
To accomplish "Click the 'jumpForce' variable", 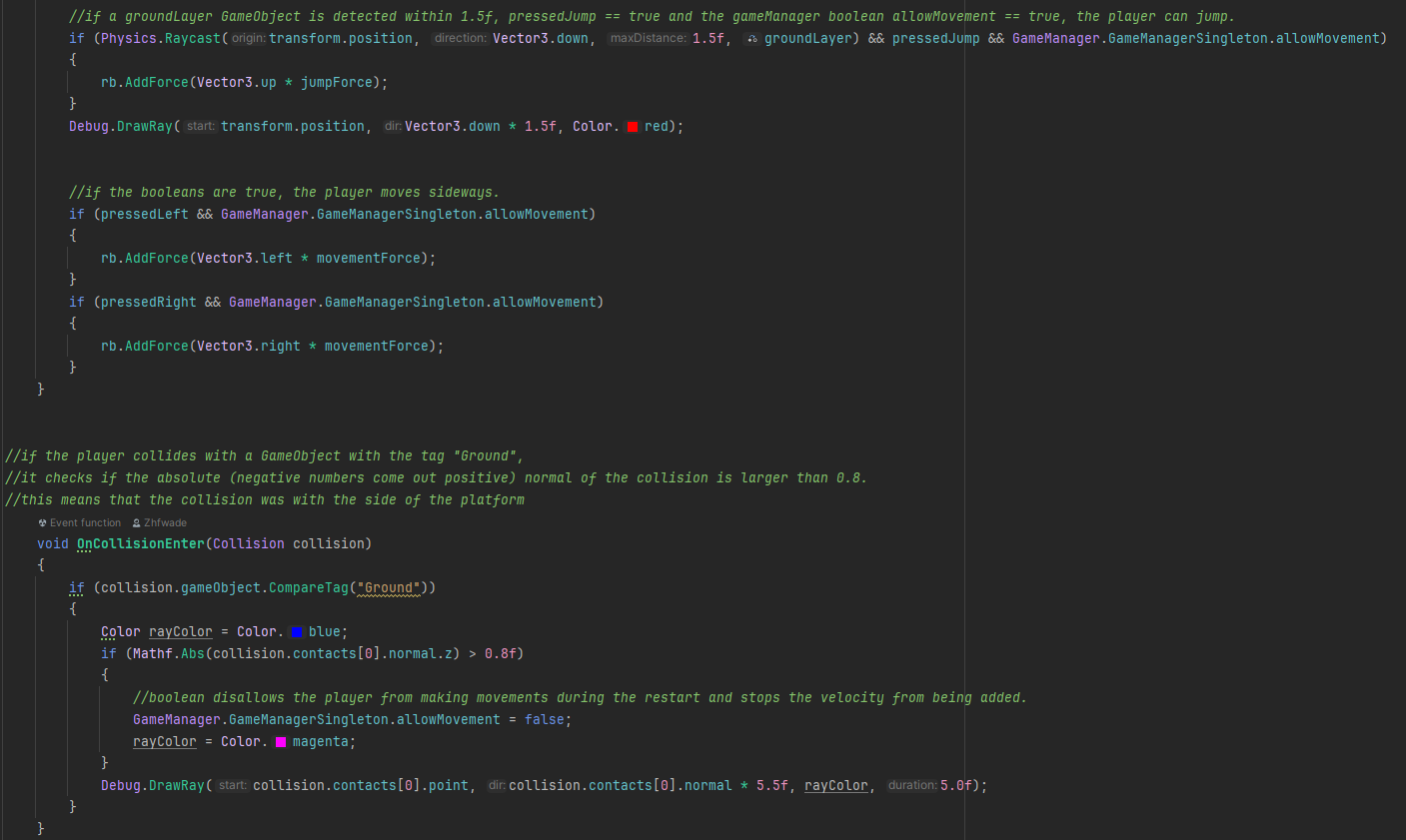I will click(337, 82).
